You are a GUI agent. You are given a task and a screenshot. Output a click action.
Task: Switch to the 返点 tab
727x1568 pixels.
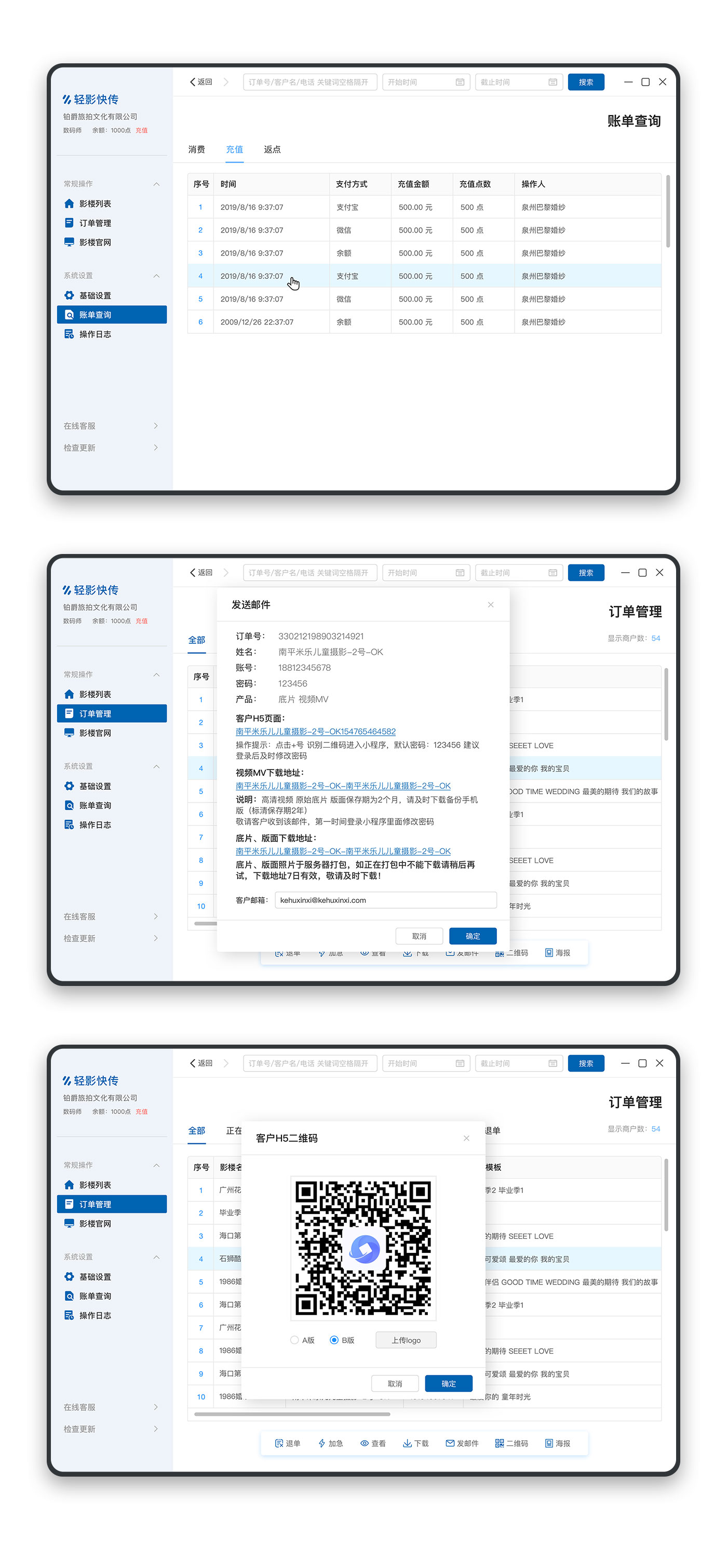coord(272,149)
